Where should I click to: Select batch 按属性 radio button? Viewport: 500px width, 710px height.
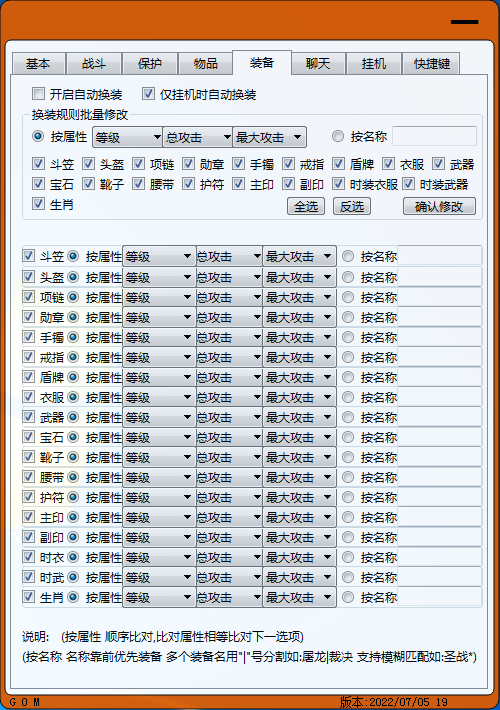tap(38, 136)
